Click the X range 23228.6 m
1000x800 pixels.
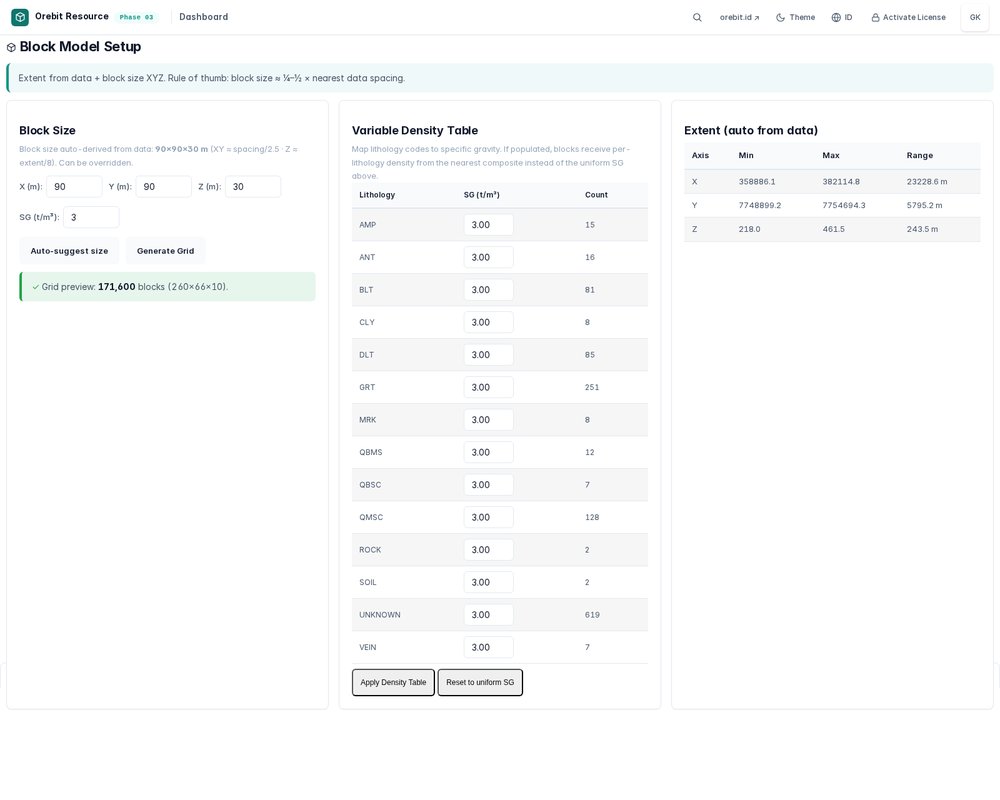pos(927,182)
